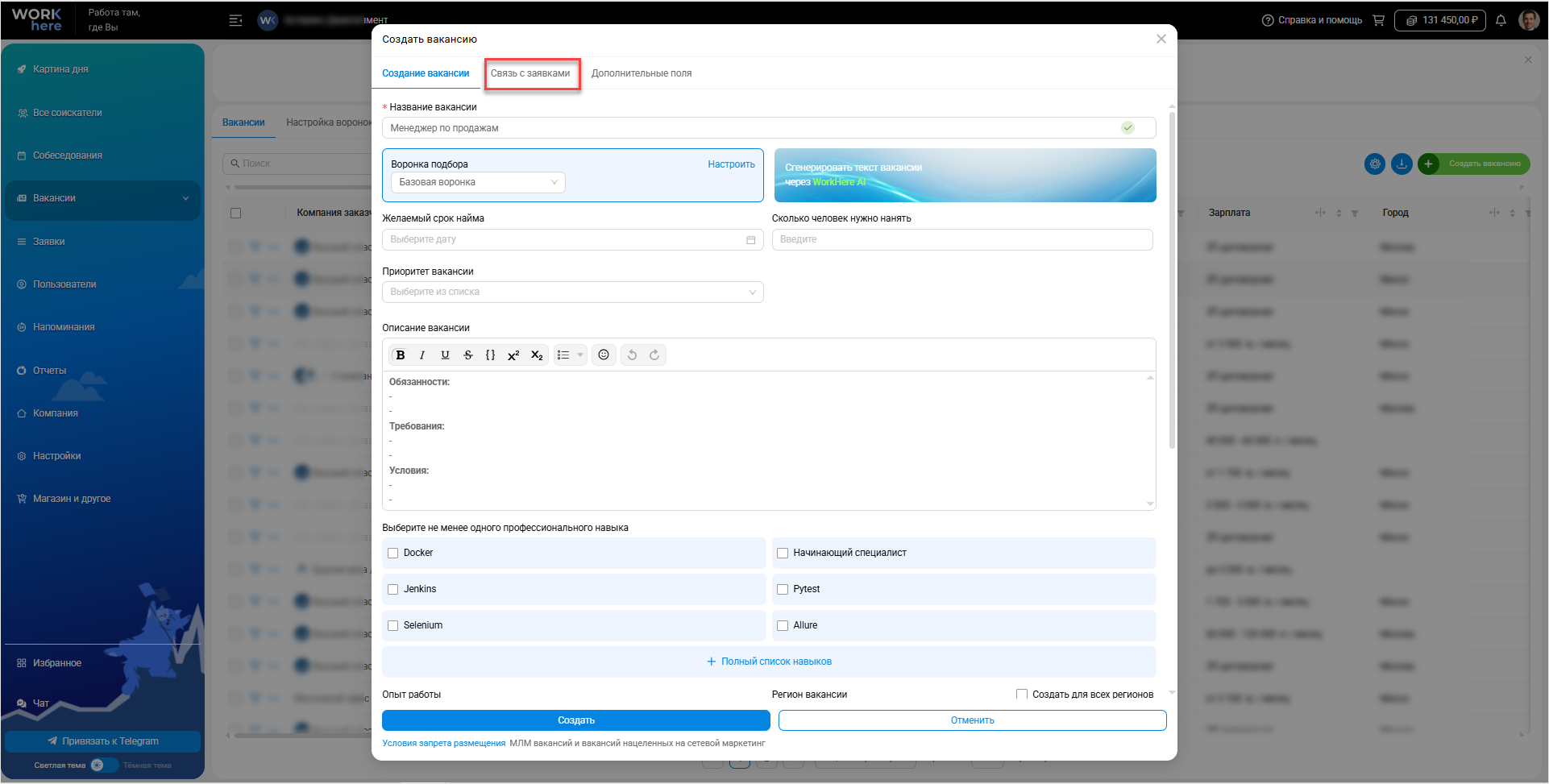This screenshot has width=1549, height=784.
Task: Tick 'Создать для всех регионов' checkbox
Action: pyautogui.click(x=1022, y=695)
